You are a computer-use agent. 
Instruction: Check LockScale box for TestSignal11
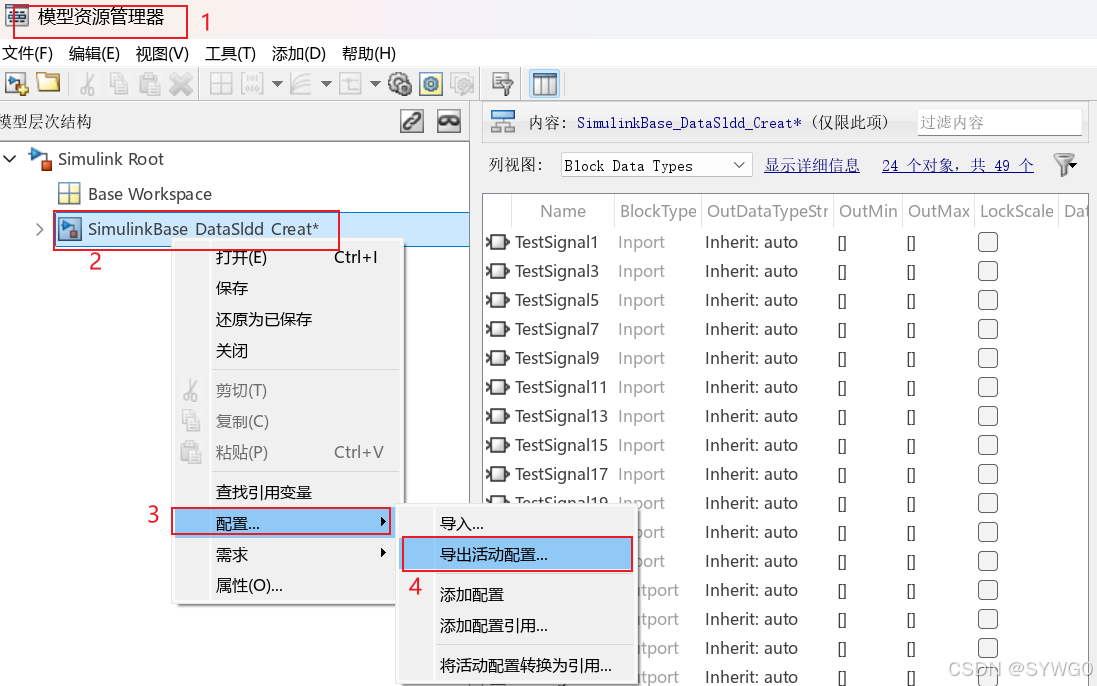(x=988, y=387)
